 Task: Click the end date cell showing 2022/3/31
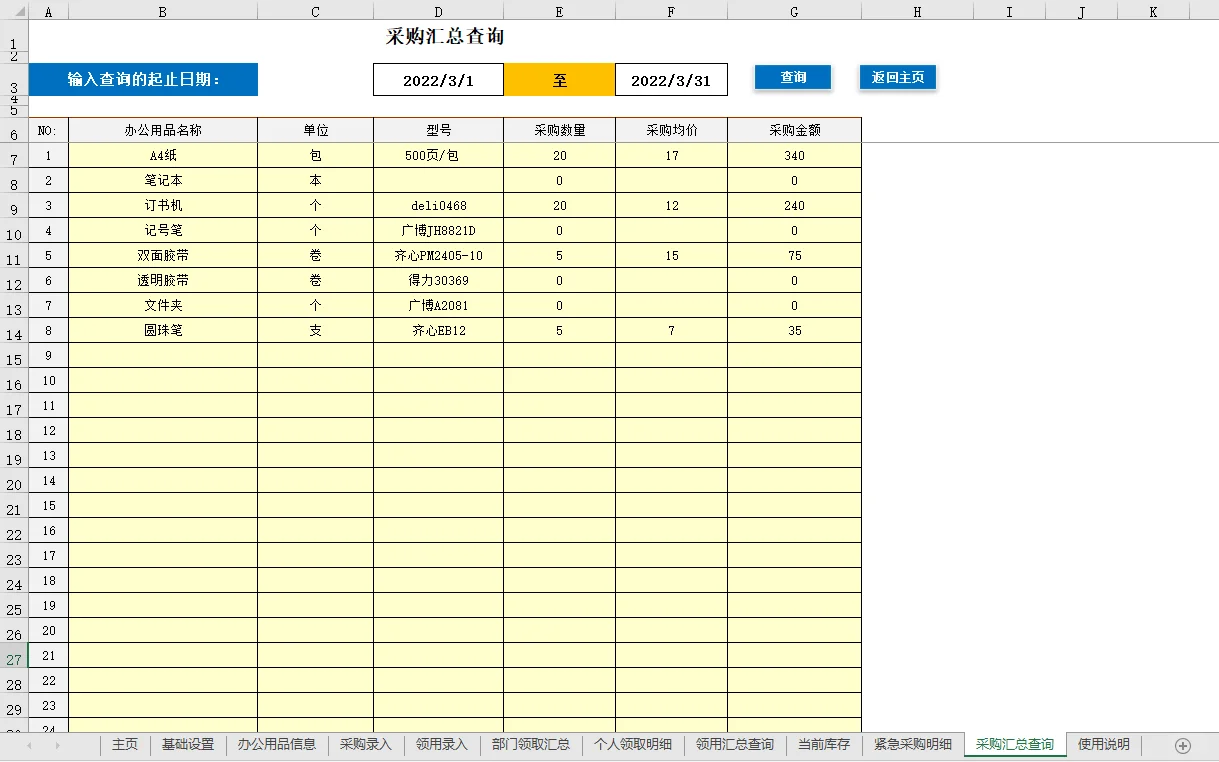tap(671, 79)
